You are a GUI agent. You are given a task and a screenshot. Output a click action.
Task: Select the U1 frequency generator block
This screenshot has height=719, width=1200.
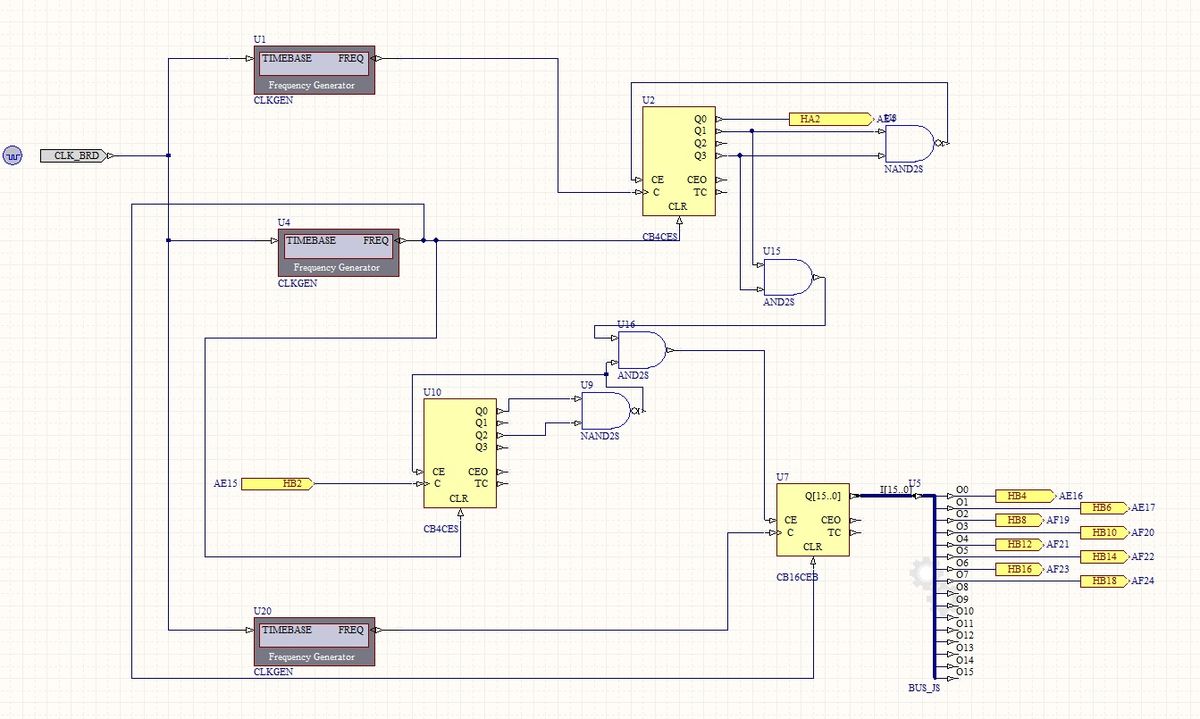315,70
